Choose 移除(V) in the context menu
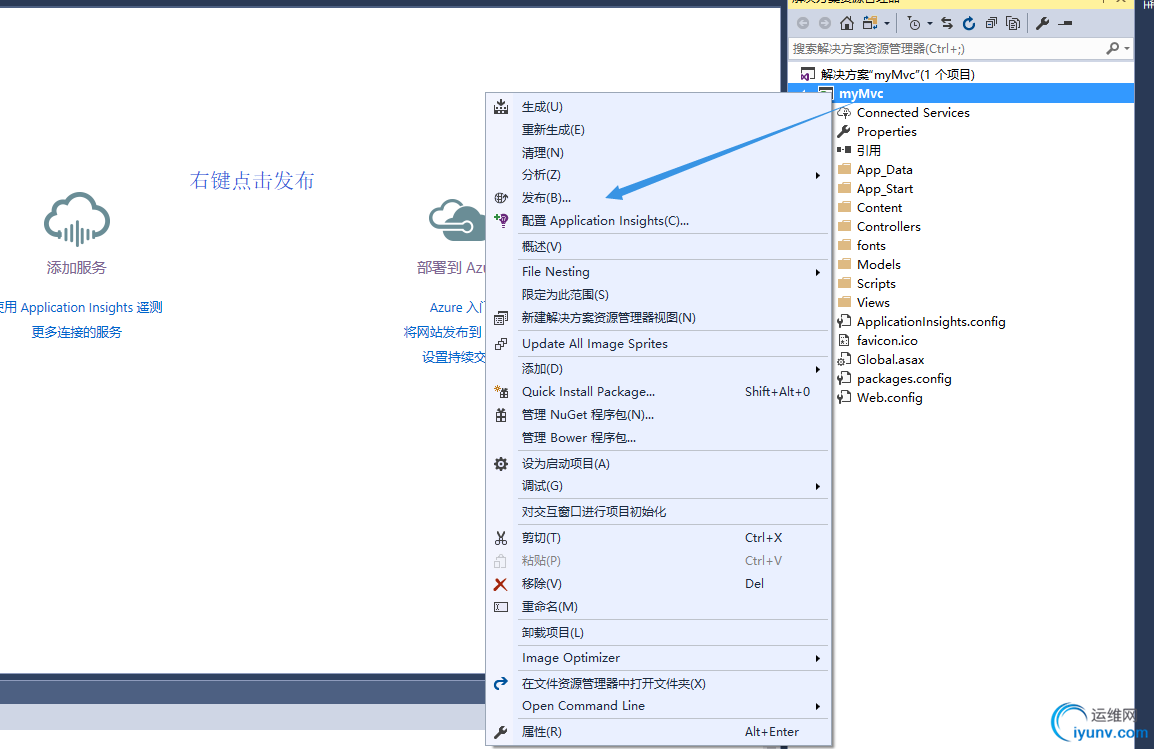 pyautogui.click(x=659, y=583)
